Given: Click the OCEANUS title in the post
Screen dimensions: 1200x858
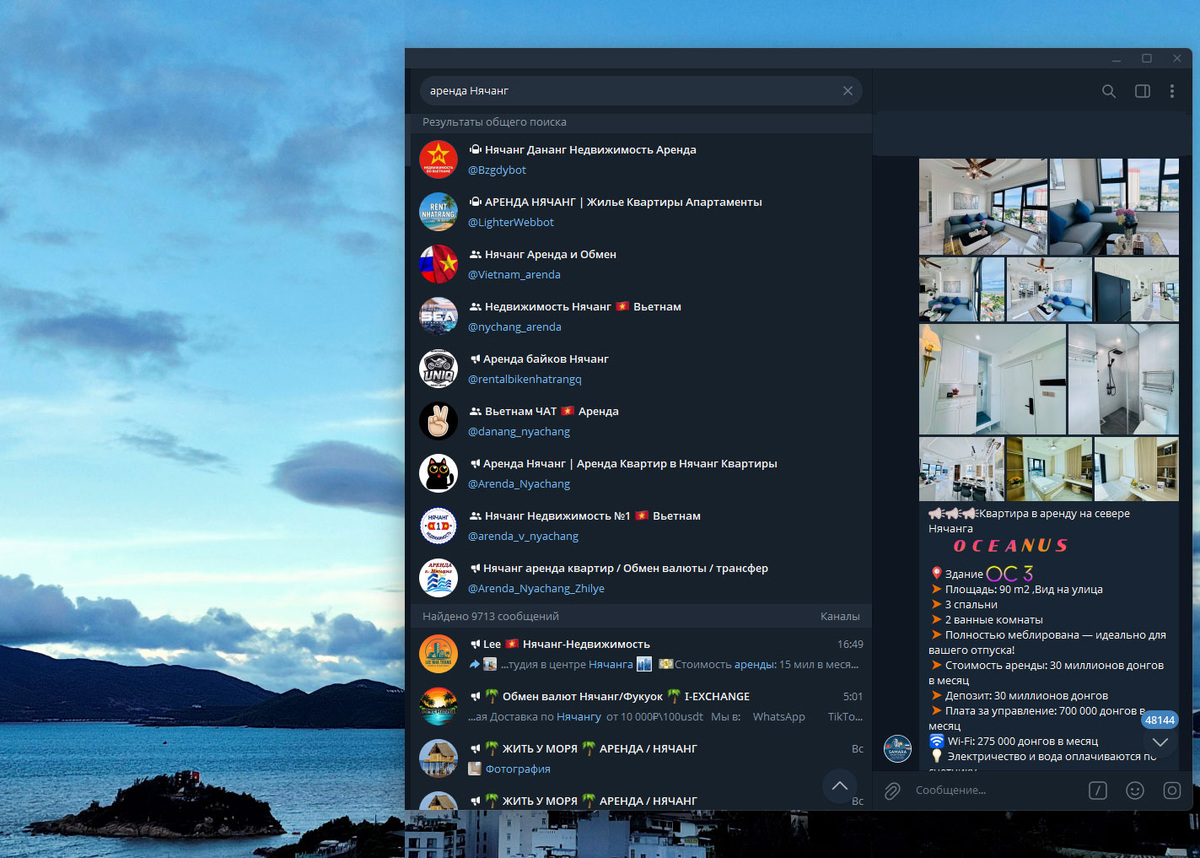Looking at the screenshot, I should click(1010, 546).
